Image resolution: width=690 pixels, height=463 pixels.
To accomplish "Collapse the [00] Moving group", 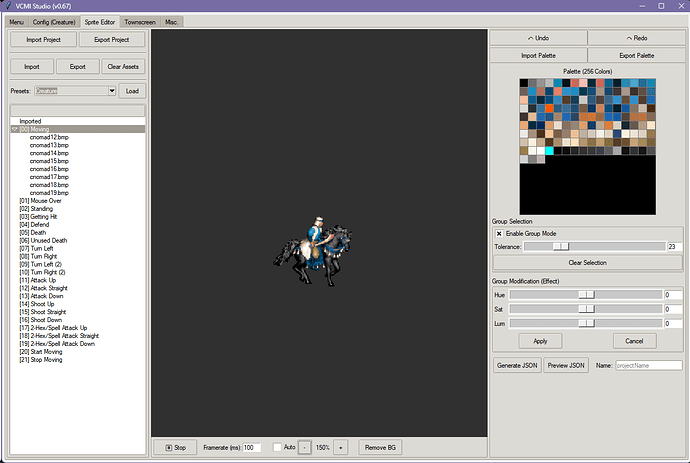I will pyautogui.click(x=15, y=129).
